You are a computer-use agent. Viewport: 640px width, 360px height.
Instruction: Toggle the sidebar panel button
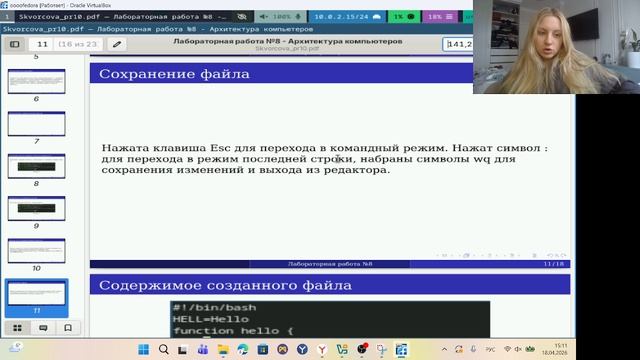pos(15,44)
